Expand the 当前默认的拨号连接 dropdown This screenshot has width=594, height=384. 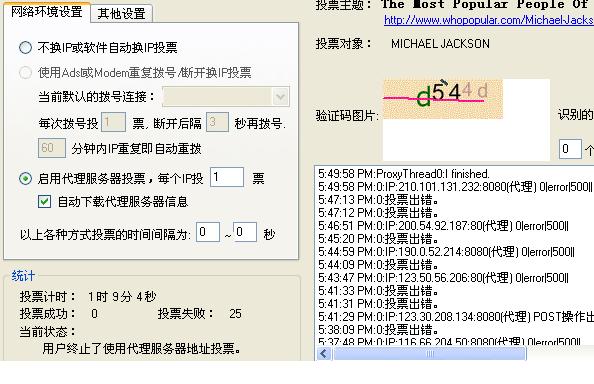tap(280, 97)
